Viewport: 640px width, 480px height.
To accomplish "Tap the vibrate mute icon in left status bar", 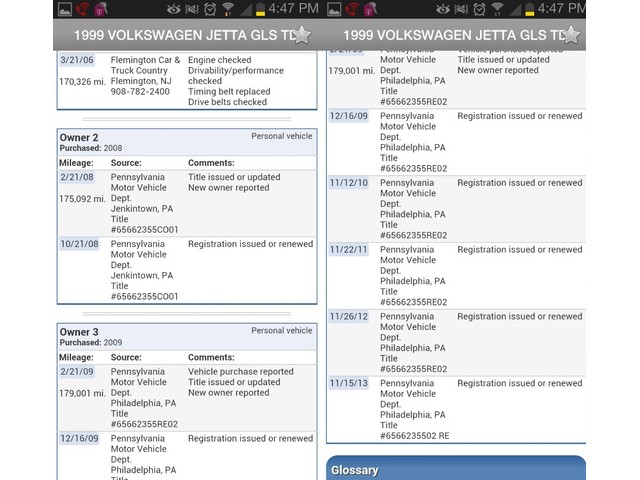I will pos(192,9).
